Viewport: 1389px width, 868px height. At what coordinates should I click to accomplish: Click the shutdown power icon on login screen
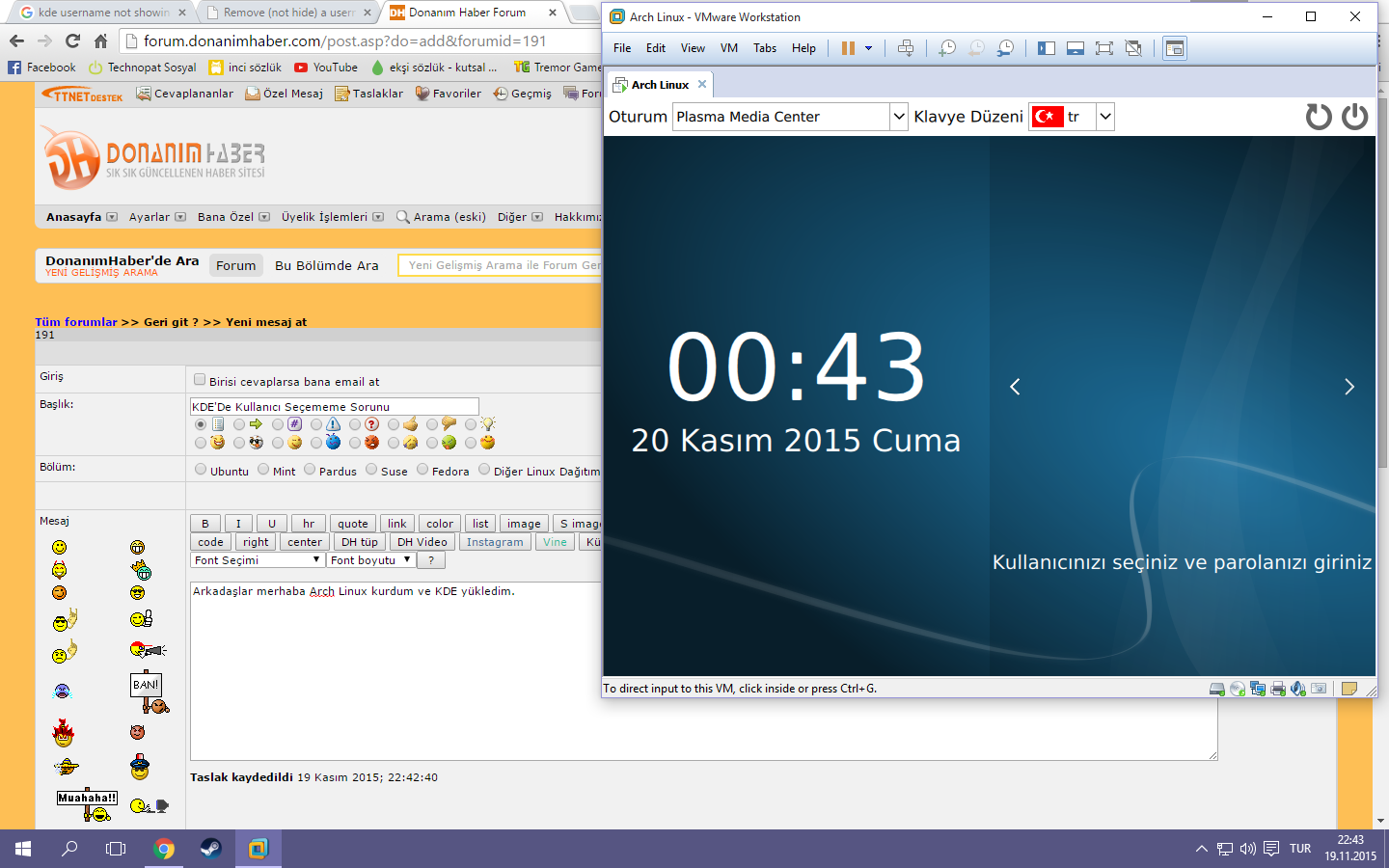coord(1355,117)
